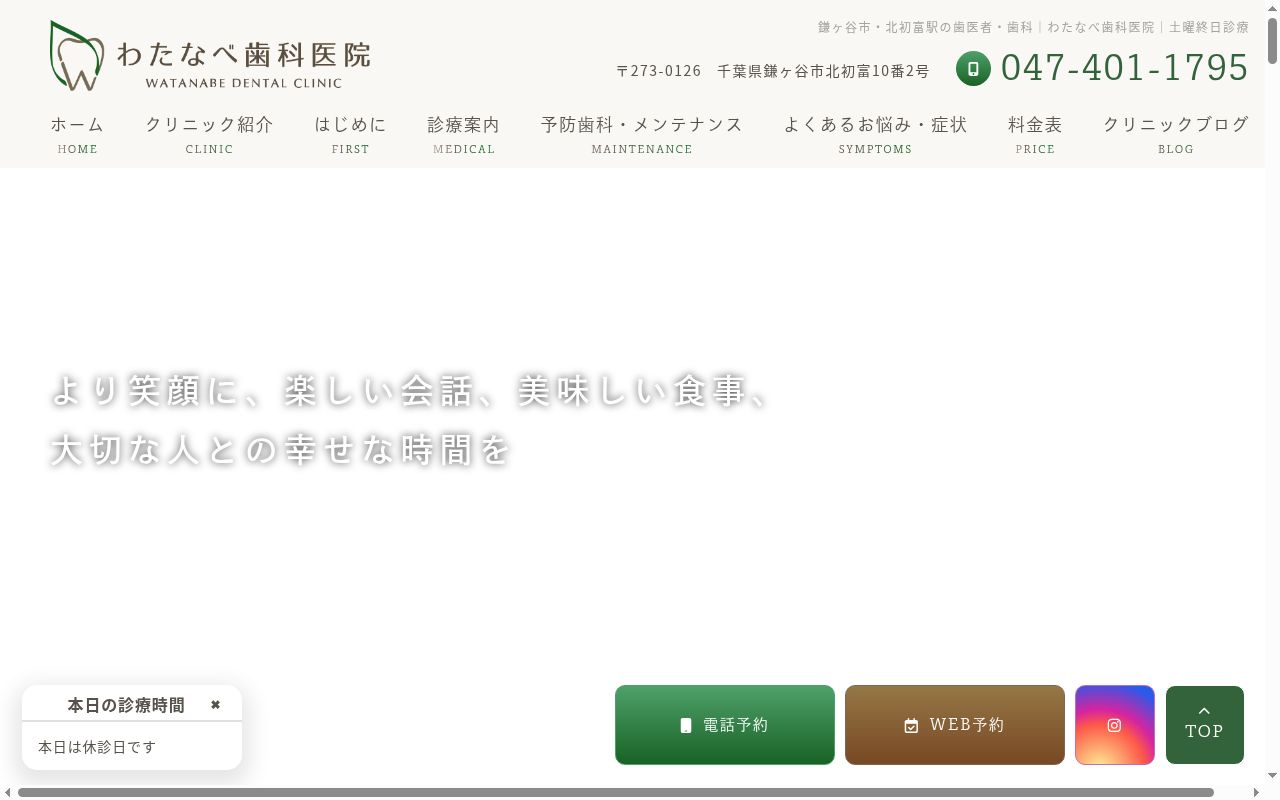Image resolution: width=1280 pixels, height=800 pixels.
Task: Click the hero line 大切な人との幸せな時間を
Action: 281,450
